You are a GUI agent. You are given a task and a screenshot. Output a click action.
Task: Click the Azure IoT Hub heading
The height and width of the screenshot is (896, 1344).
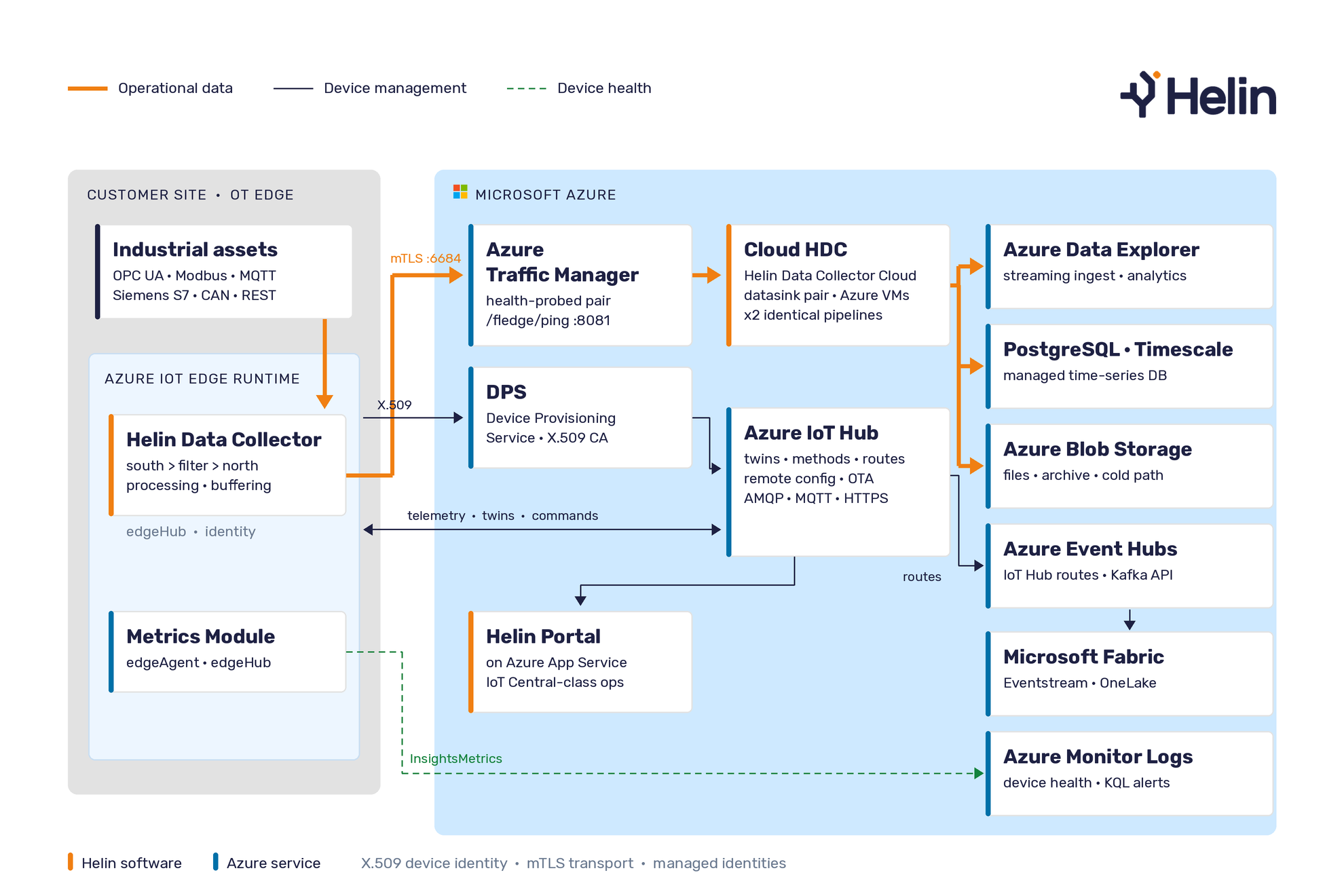pos(811,433)
